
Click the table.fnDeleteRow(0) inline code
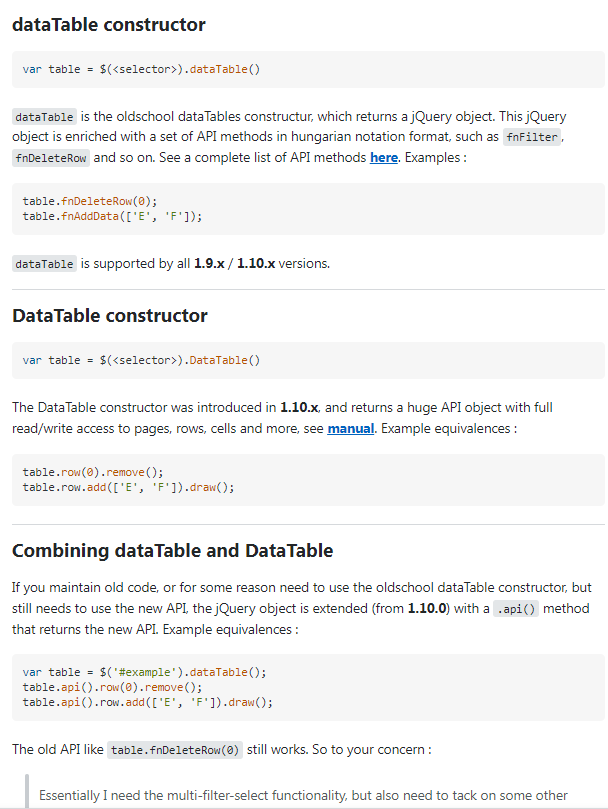[175, 750]
